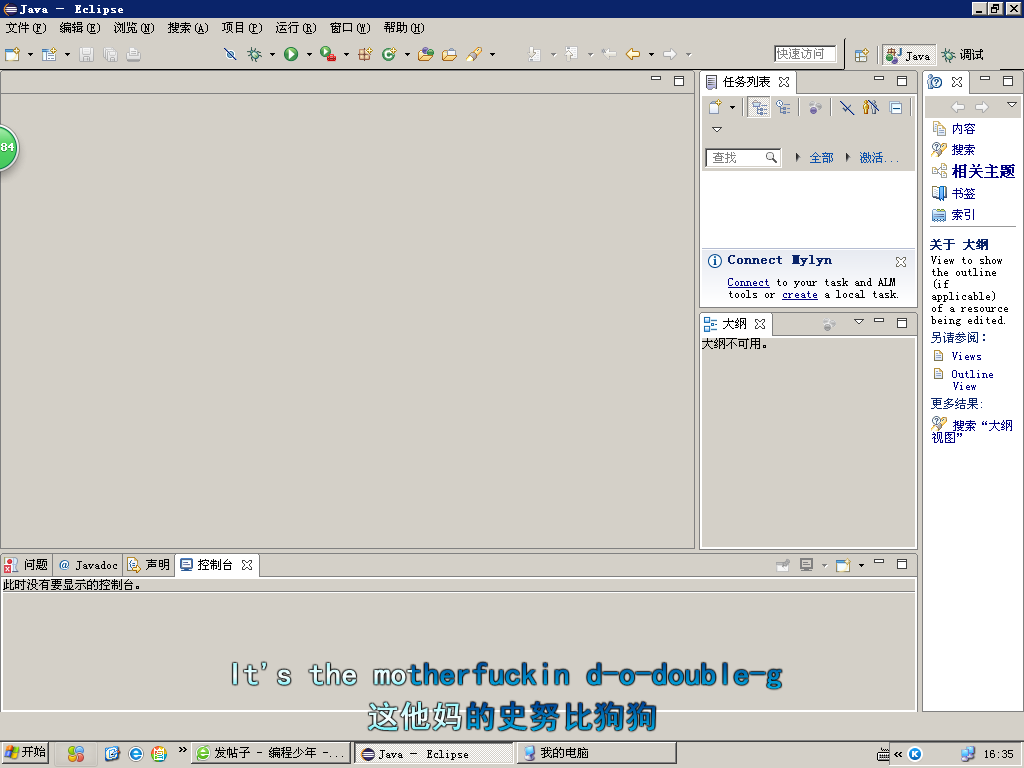Toggle the Categorized view in task list
Image resolution: width=1024 pixels, height=768 pixels.
click(x=760, y=108)
